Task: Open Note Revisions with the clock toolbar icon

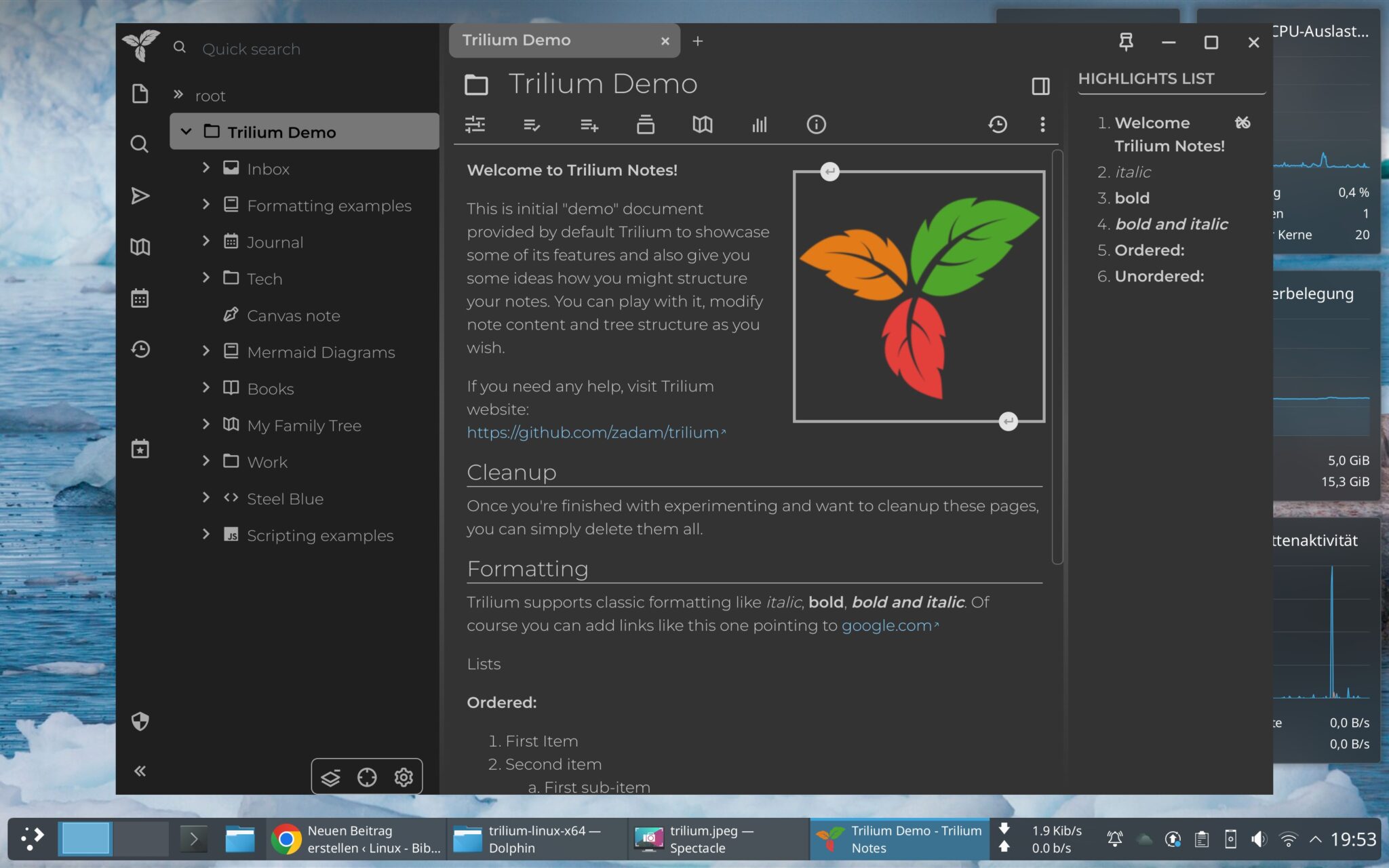Action: pyautogui.click(x=997, y=125)
